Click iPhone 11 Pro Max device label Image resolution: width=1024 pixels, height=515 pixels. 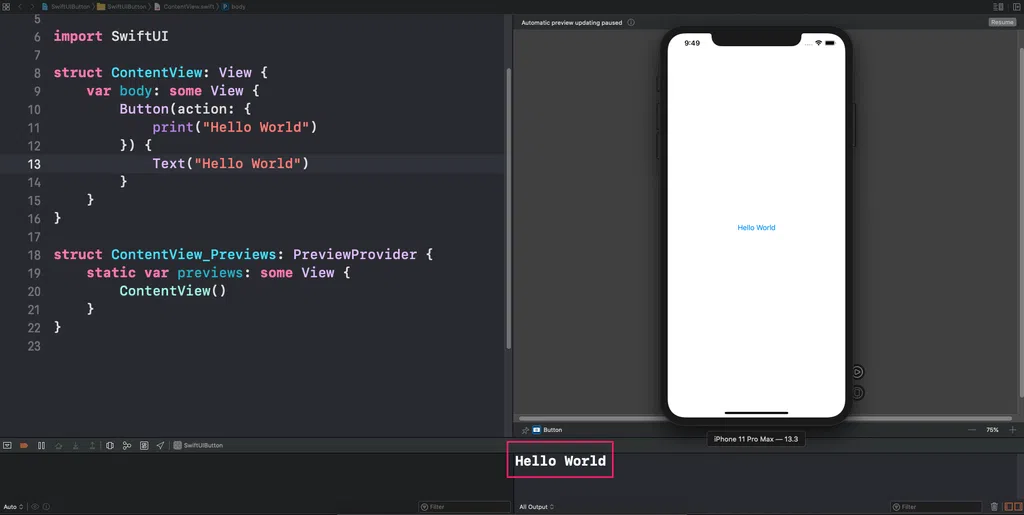click(756, 439)
